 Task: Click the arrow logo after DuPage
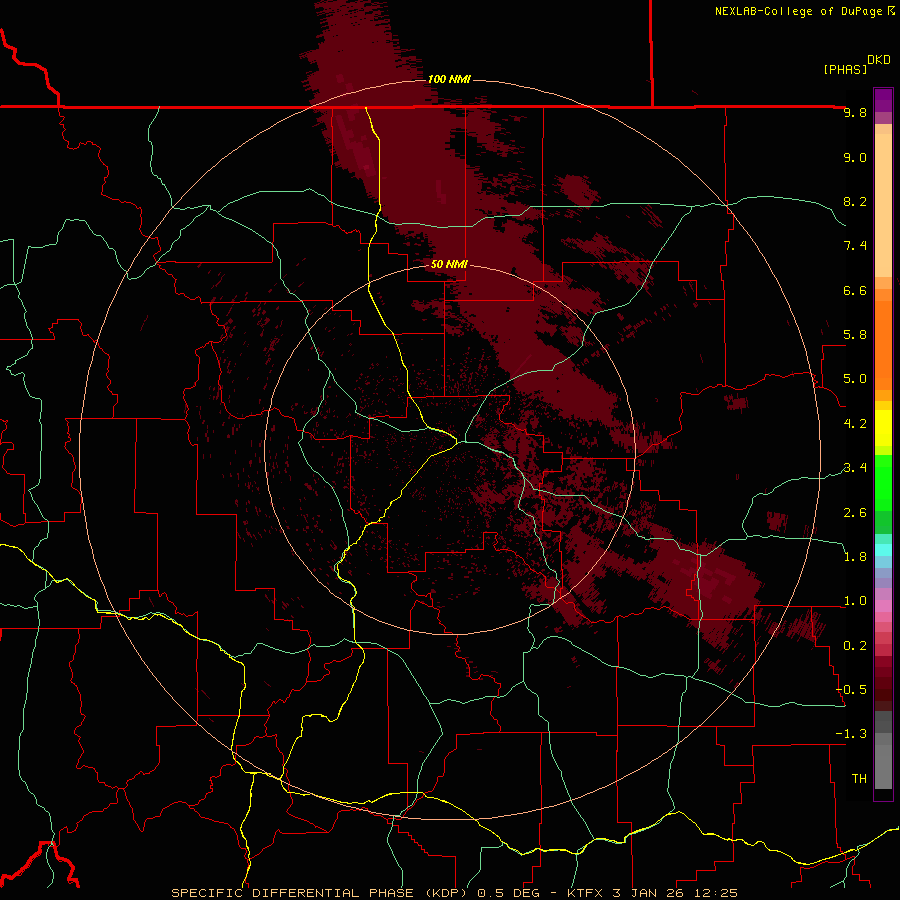point(891,10)
